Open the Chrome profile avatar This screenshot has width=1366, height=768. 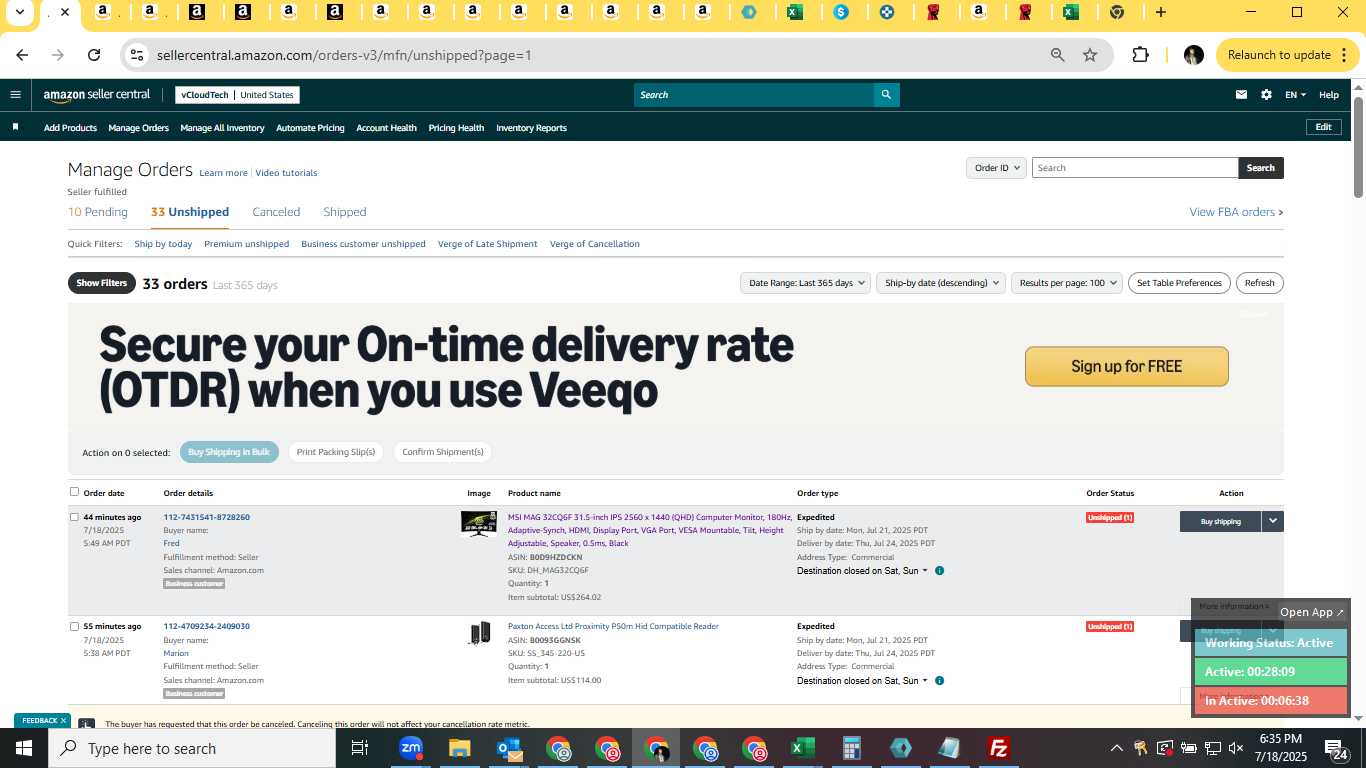tap(1193, 55)
